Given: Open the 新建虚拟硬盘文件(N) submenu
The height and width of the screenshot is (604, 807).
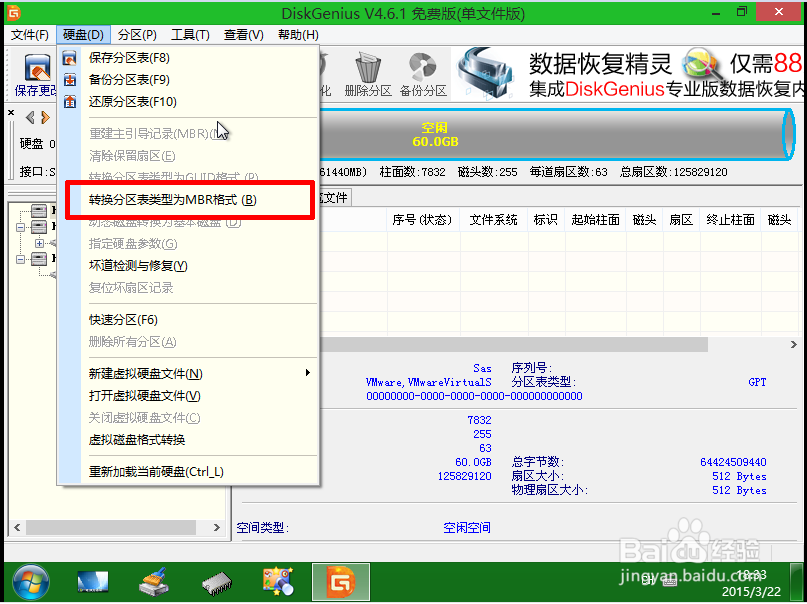Looking at the screenshot, I should (188, 374).
